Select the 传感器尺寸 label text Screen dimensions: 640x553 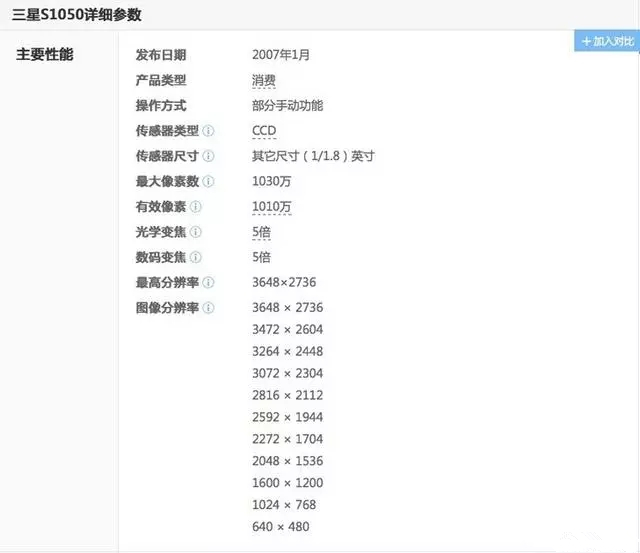[x=167, y=156]
